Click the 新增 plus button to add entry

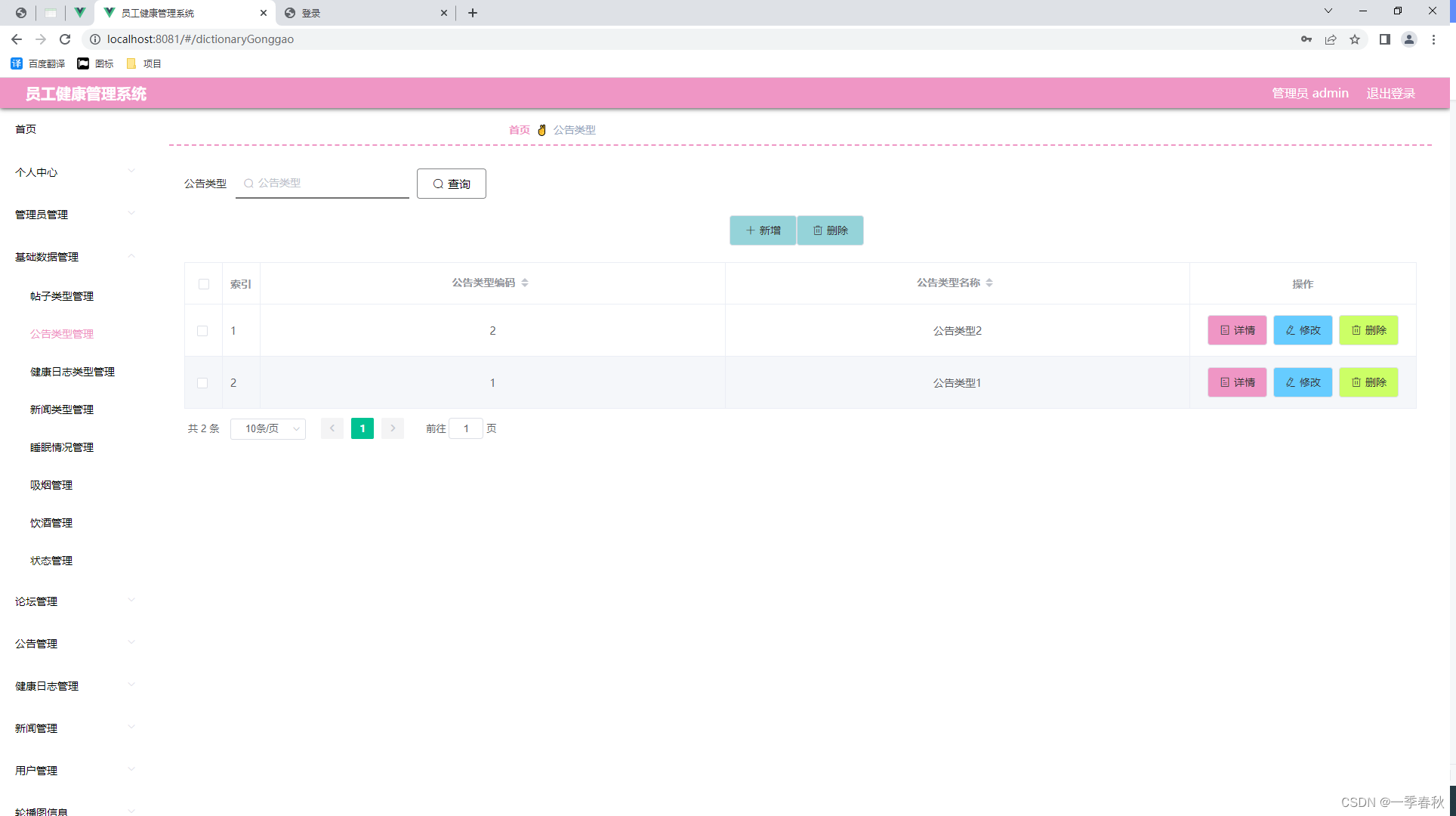(762, 230)
